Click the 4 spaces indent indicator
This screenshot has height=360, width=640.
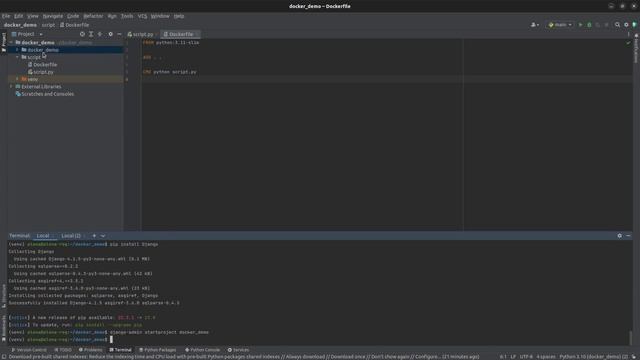tap(546, 357)
